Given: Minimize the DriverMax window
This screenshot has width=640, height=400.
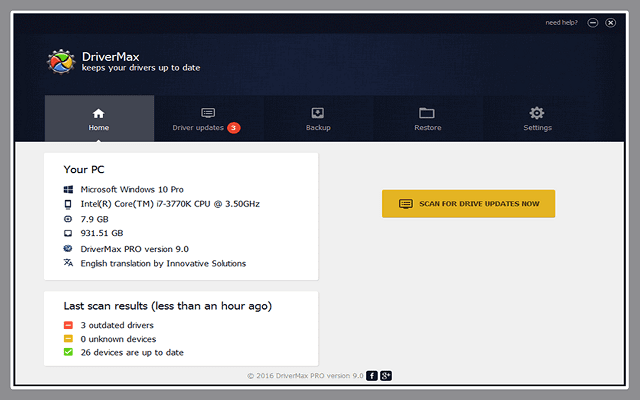Looking at the screenshot, I should [x=593, y=22].
